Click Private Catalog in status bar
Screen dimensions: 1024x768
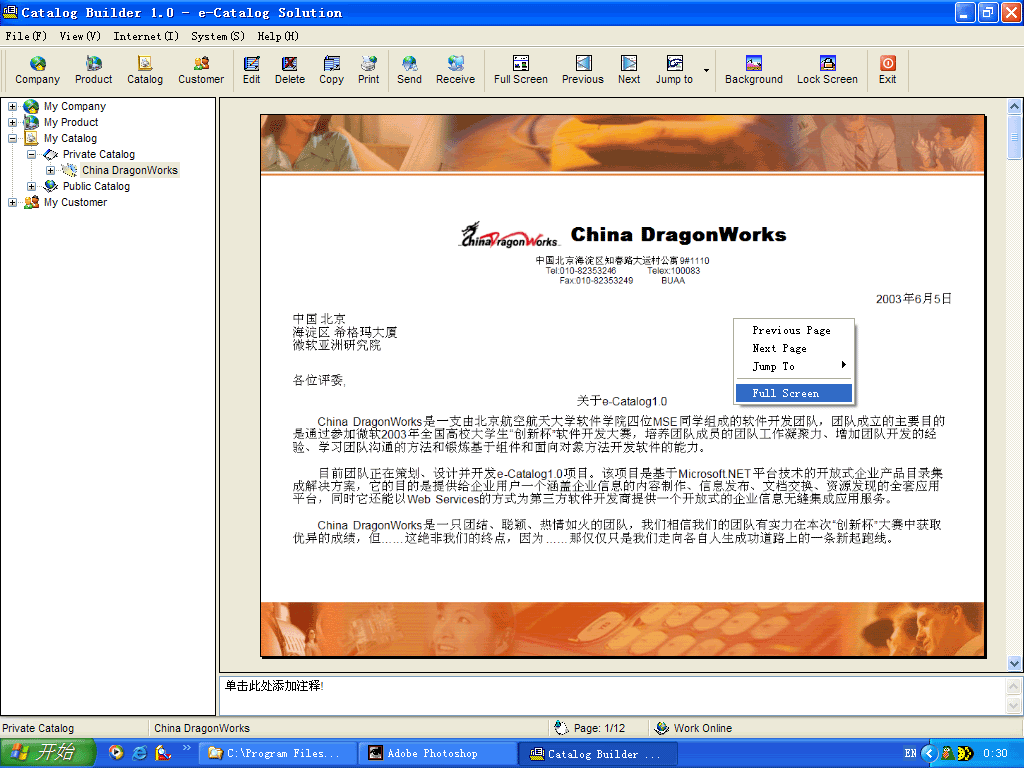[38, 728]
